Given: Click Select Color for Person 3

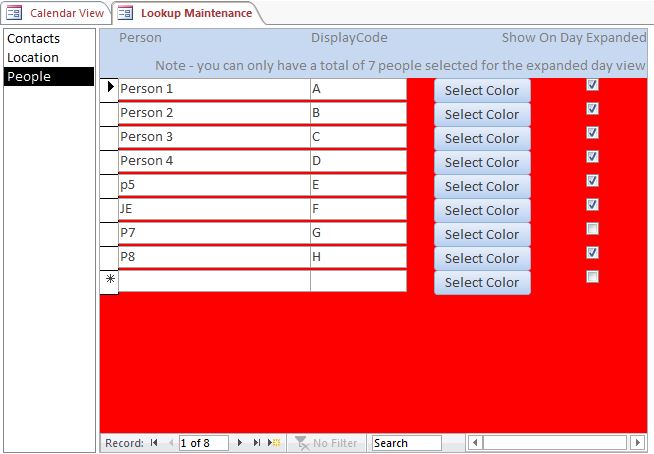Looking at the screenshot, I should [x=482, y=138].
